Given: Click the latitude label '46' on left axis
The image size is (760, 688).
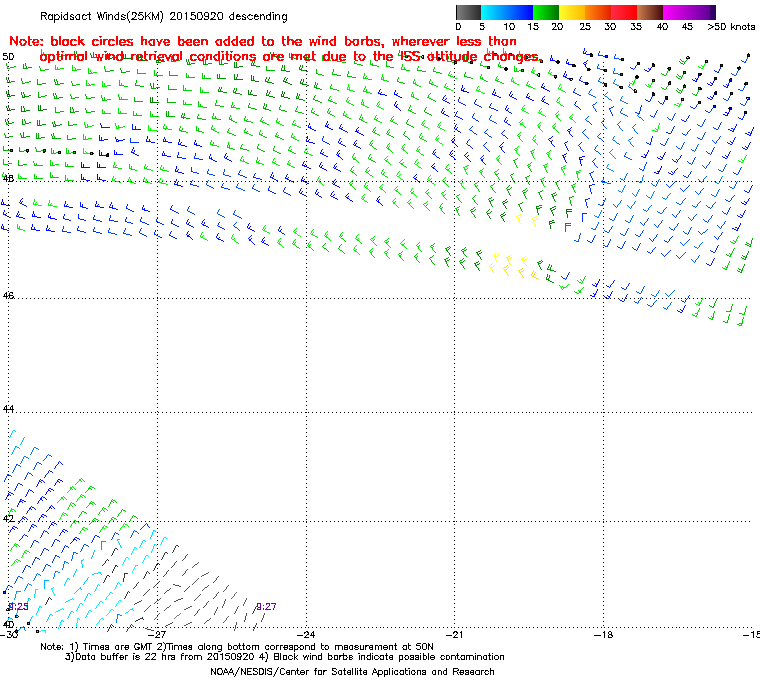Looking at the screenshot, I should click(x=8, y=295).
